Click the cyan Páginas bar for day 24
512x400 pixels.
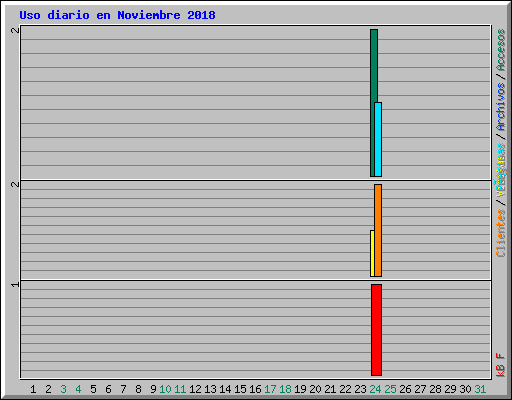coord(378,139)
